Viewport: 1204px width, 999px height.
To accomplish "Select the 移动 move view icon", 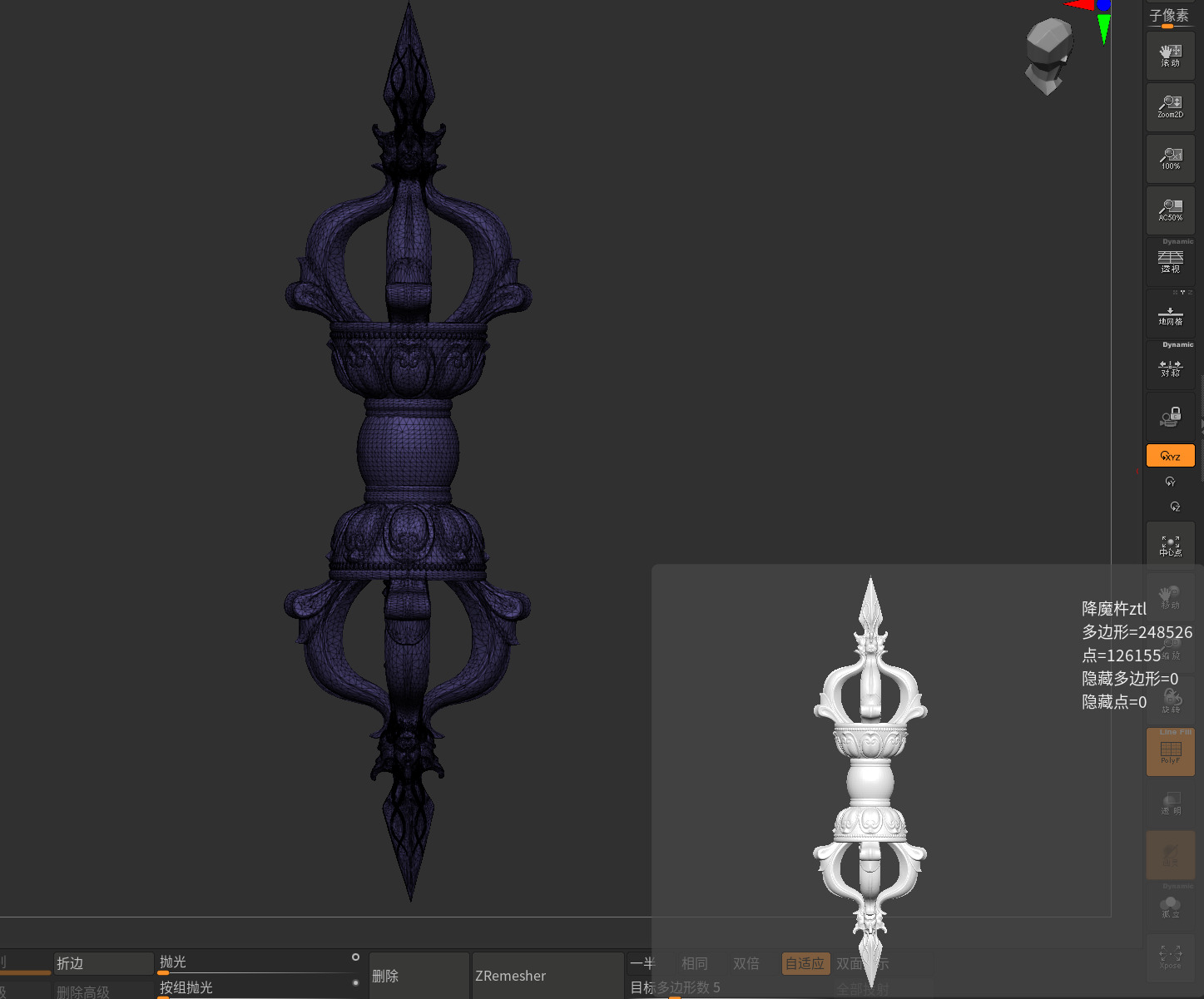I will (1170, 597).
